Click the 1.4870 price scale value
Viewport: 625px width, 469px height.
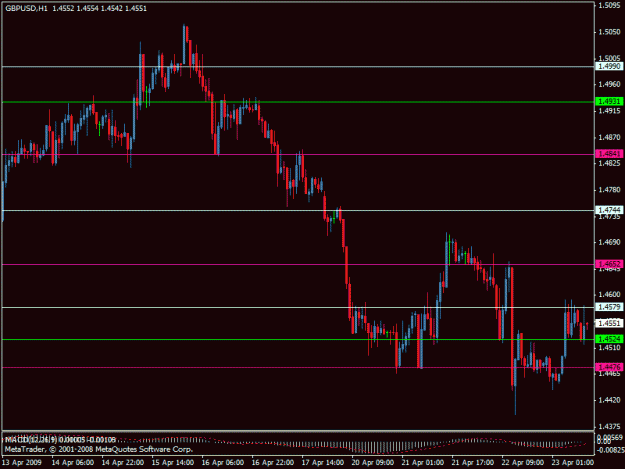[x=609, y=137]
